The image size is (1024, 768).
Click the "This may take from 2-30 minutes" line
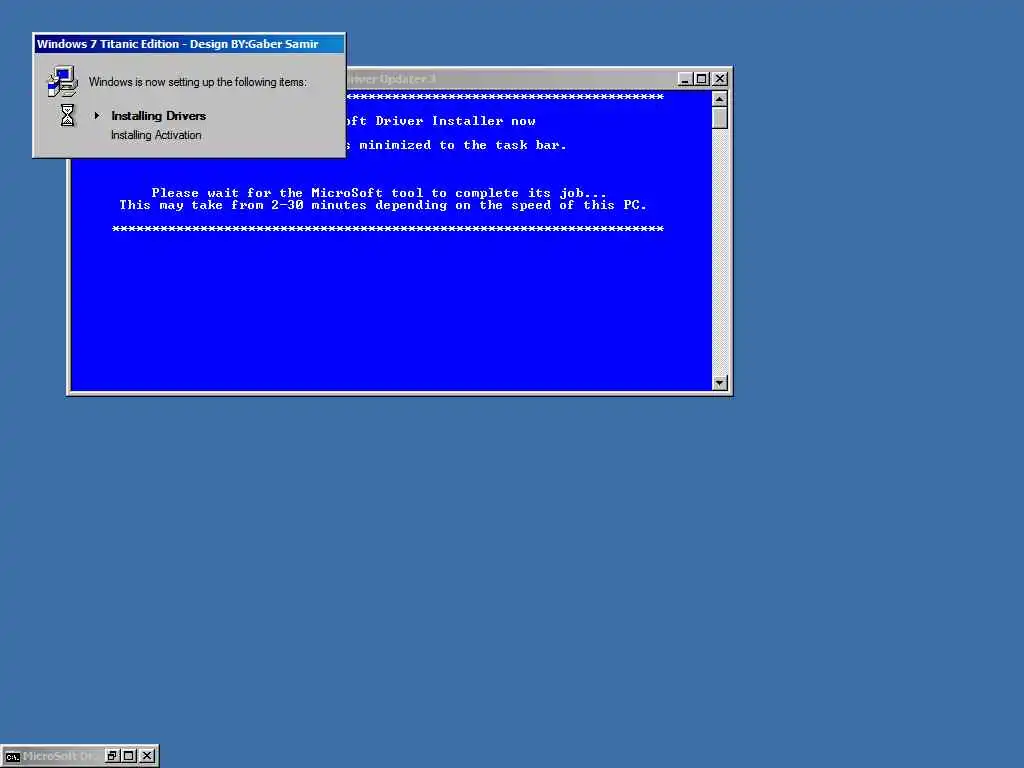(x=383, y=205)
